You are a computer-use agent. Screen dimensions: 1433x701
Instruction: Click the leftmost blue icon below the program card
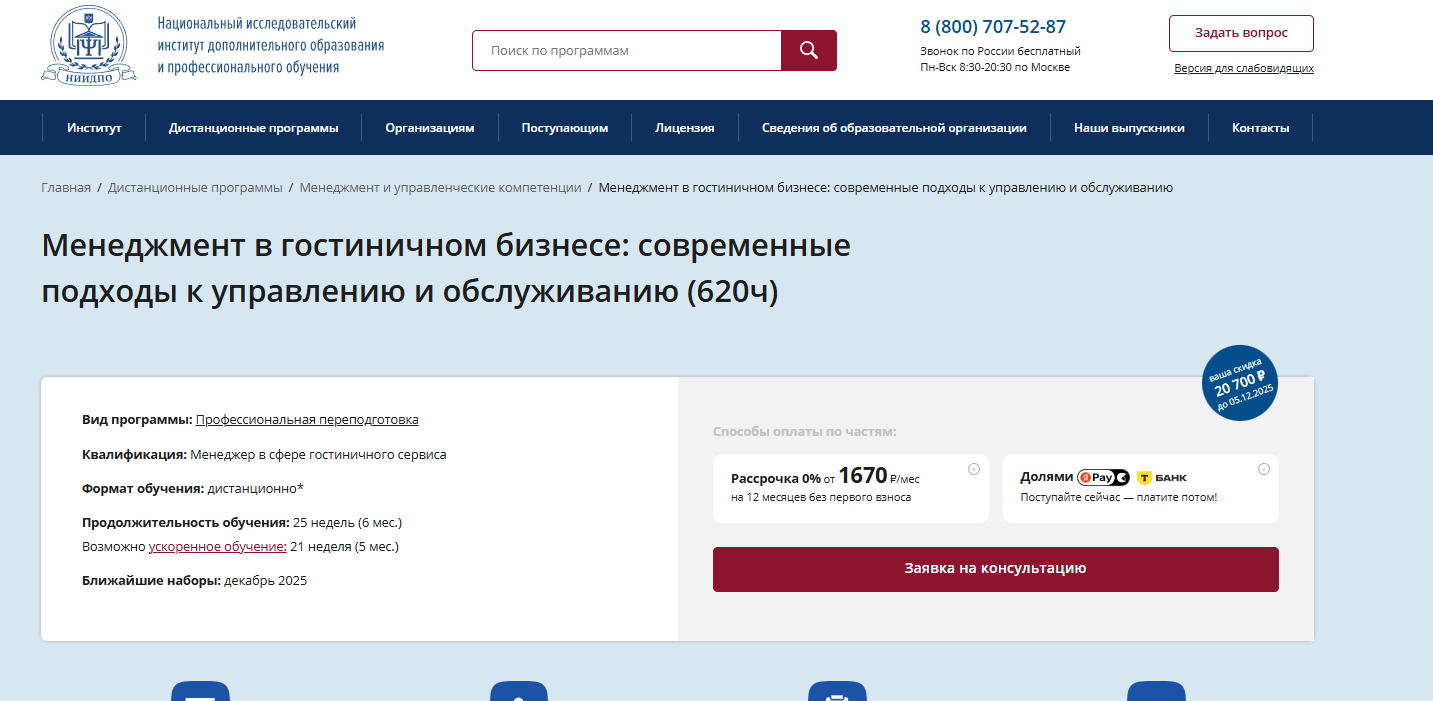point(200,692)
